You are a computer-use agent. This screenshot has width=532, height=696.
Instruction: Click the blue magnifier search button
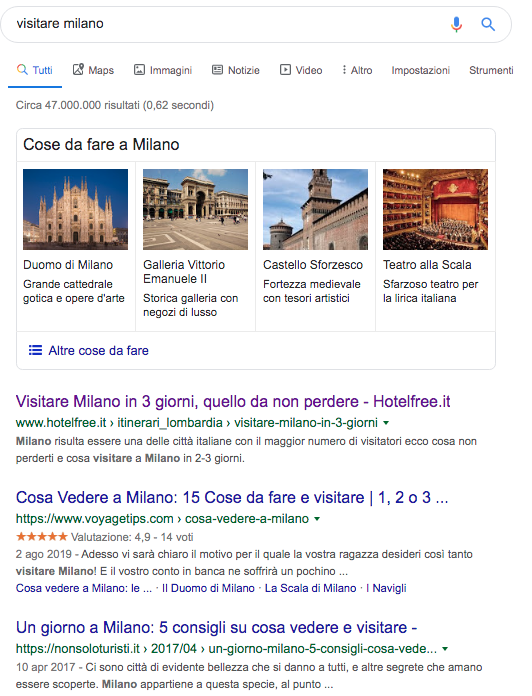pyautogui.click(x=488, y=24)
